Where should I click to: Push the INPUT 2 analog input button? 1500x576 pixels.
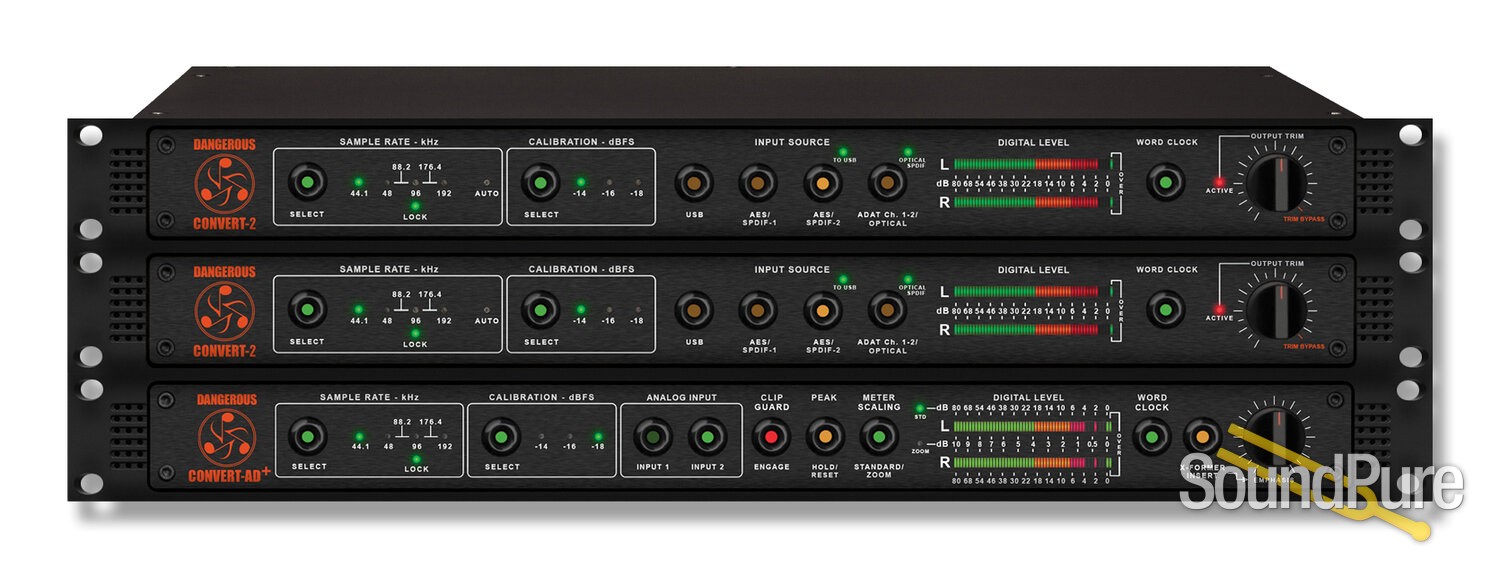[707, 437]
